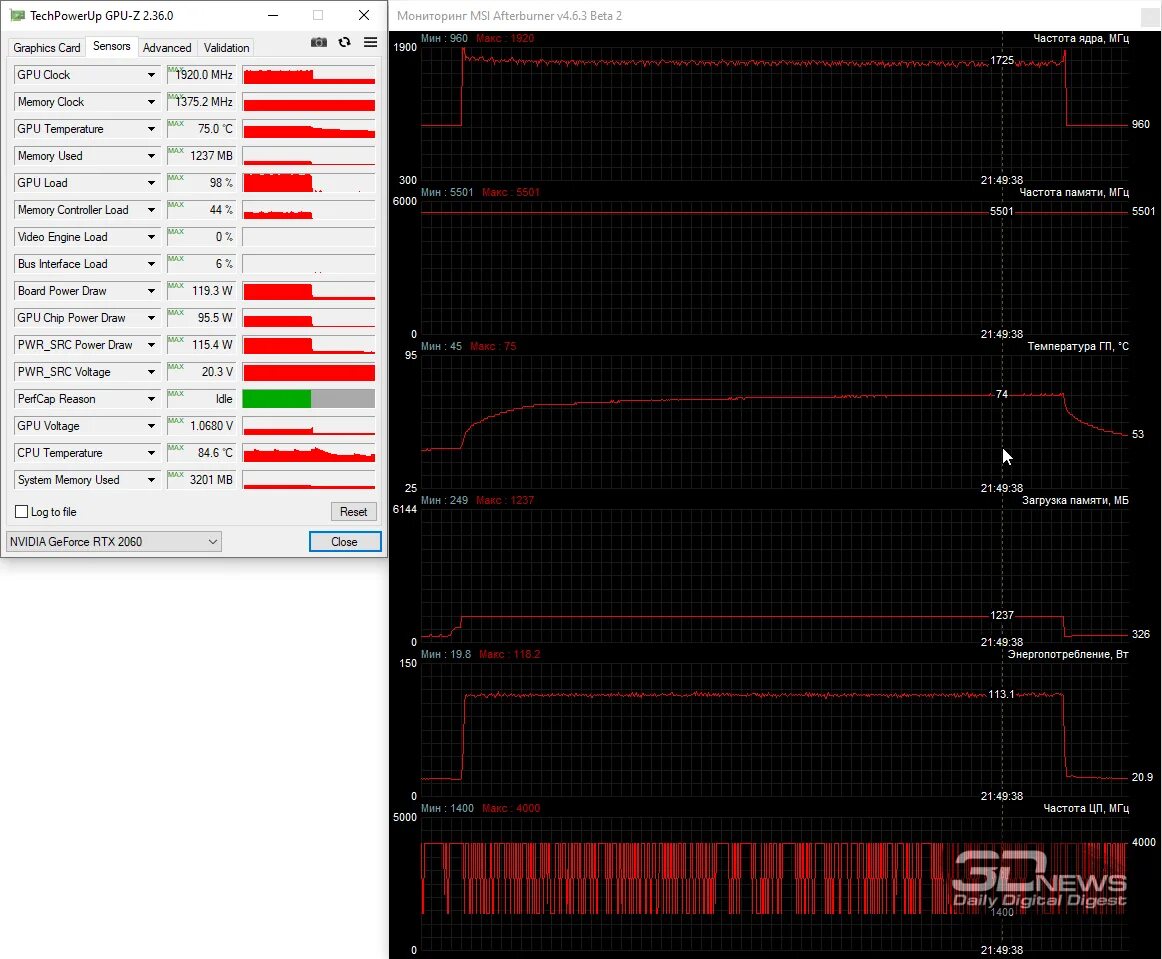Click the PerfCap Reason green/gray bar

click(x=308, y=399)
